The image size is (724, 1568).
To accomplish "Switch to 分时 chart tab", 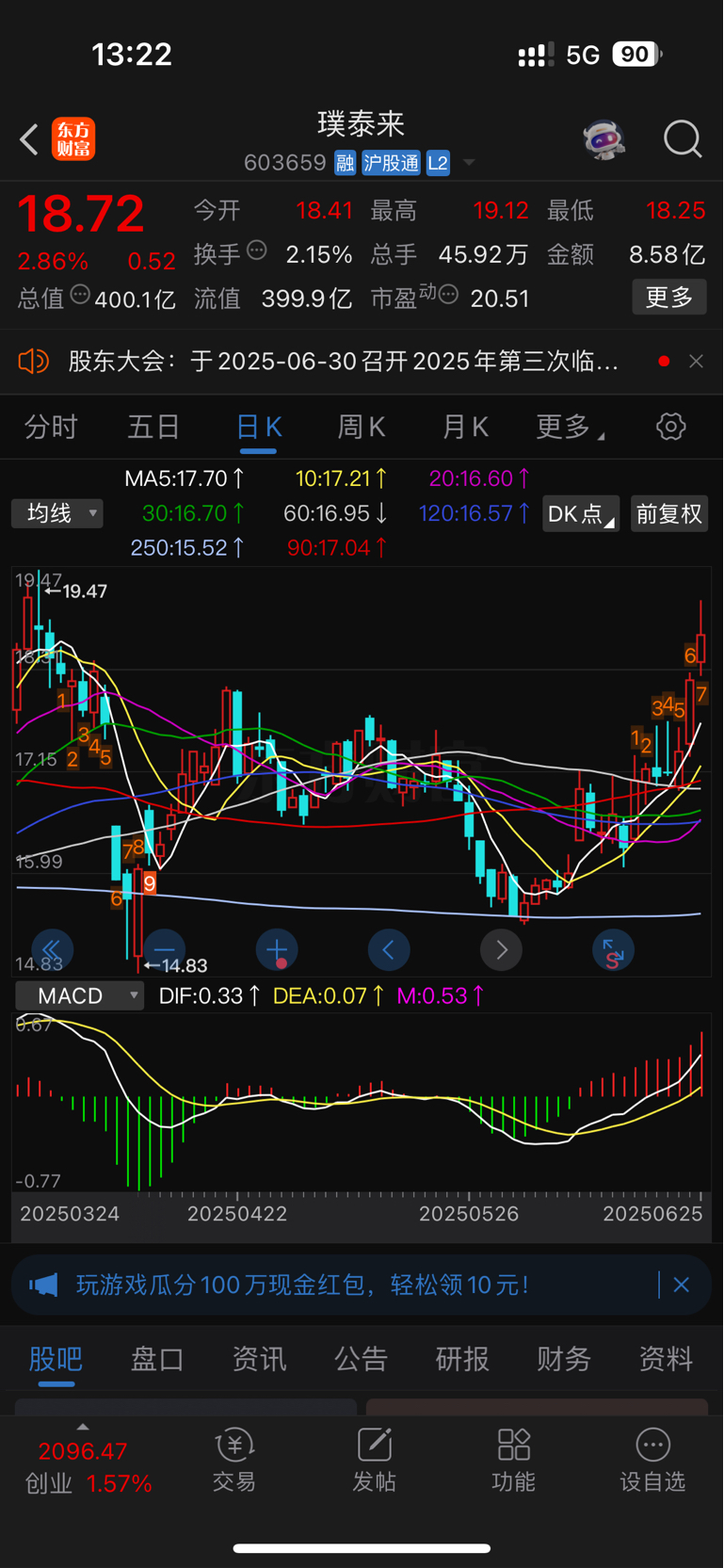I will pos(51,427).
